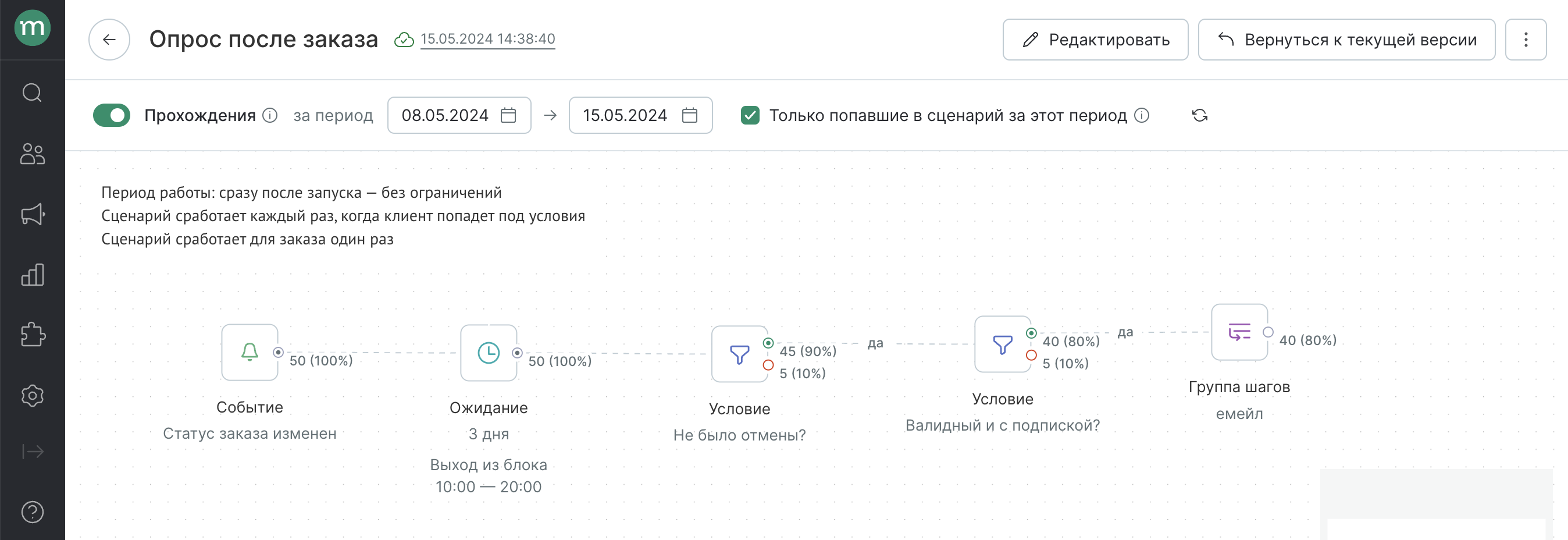The width and height of the screenshot is (1568, 540).
Task: Click output connector of Событие block
Action: click(x=278, y=353)
